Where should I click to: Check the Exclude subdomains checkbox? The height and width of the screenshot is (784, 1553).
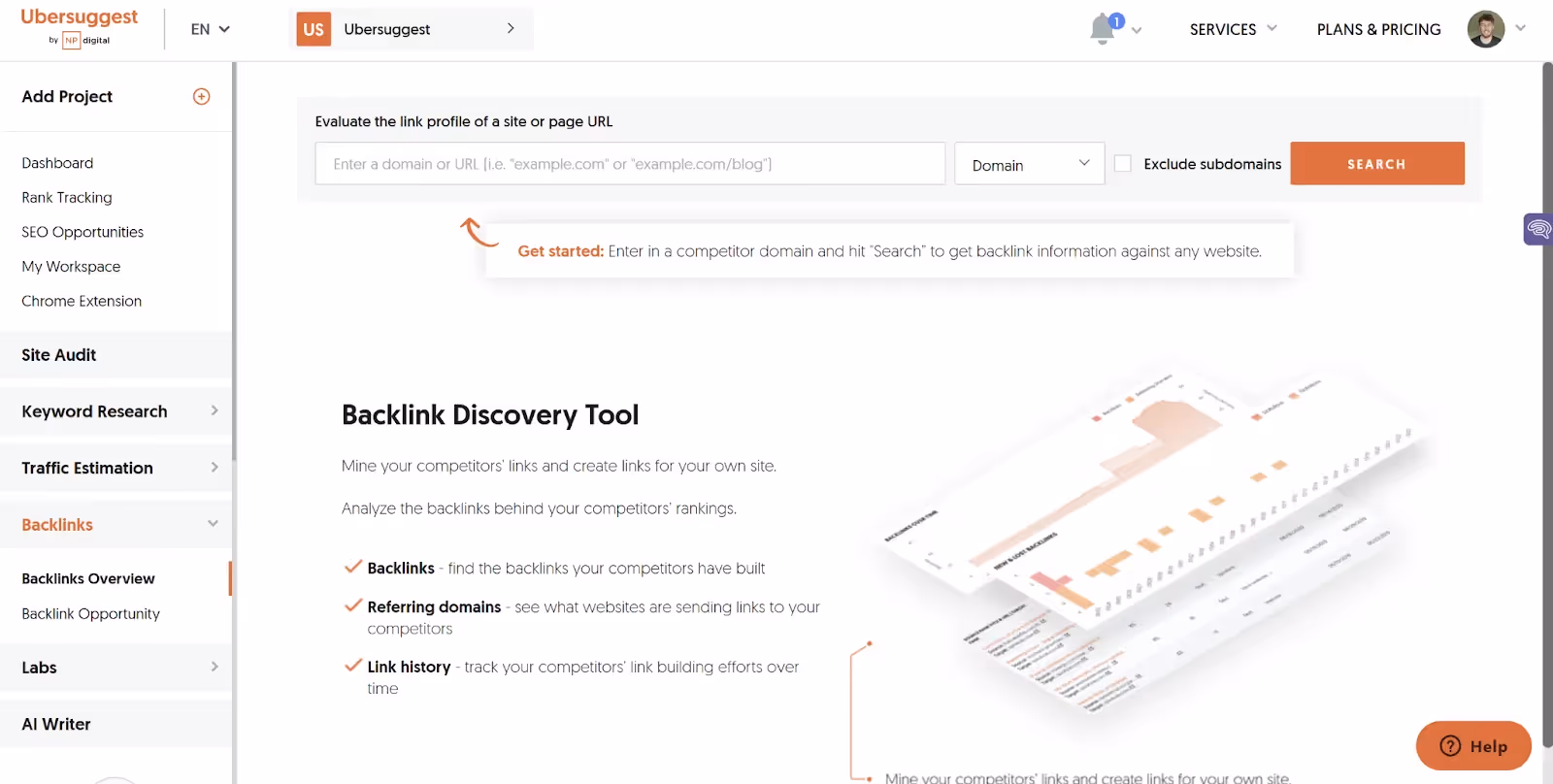point(1123,164)
